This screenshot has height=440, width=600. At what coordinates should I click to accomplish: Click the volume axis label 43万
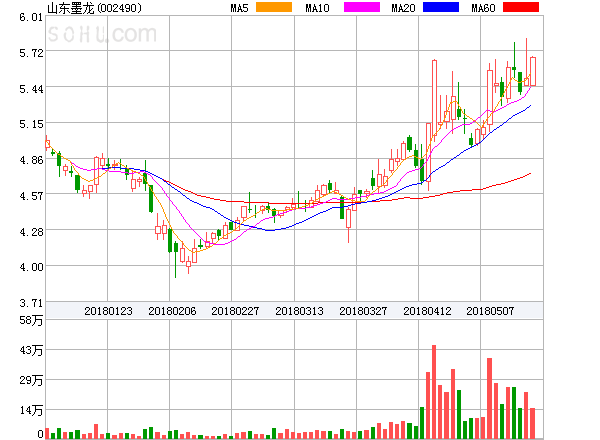point(31,350)
